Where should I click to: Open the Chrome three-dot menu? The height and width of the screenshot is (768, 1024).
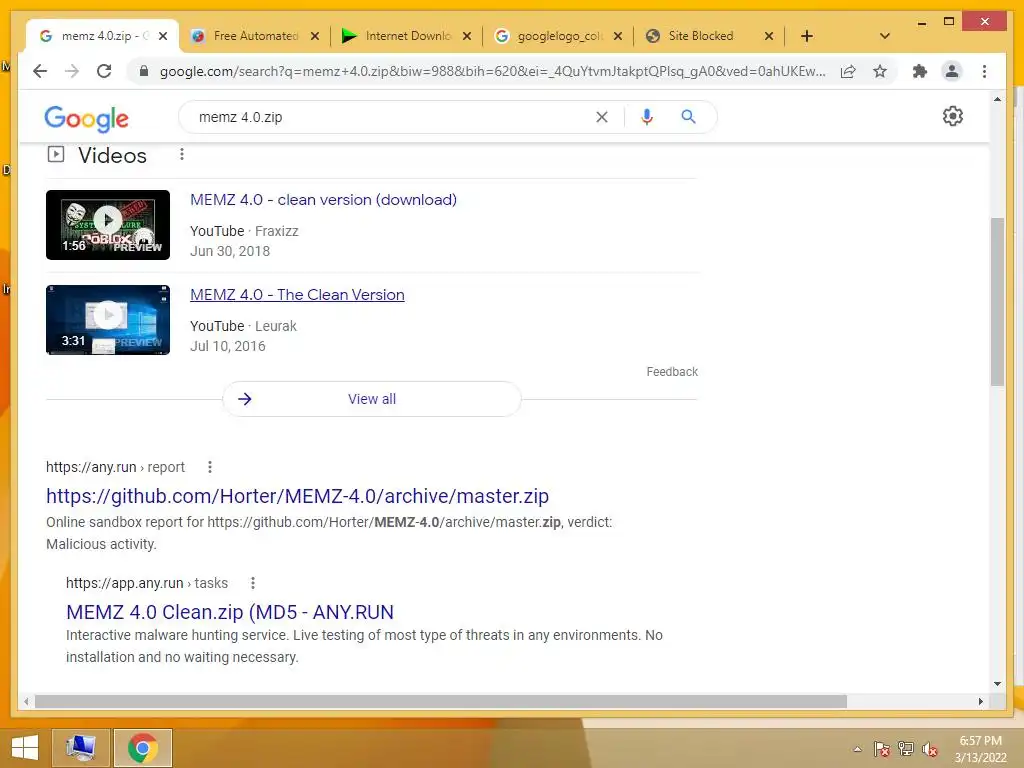(984, 71)
